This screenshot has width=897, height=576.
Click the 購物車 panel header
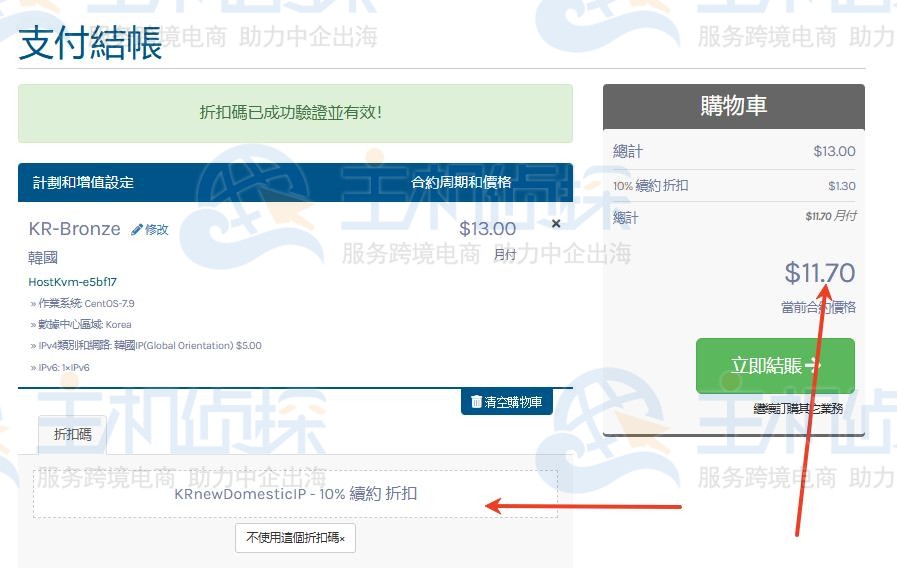(733, 105)
